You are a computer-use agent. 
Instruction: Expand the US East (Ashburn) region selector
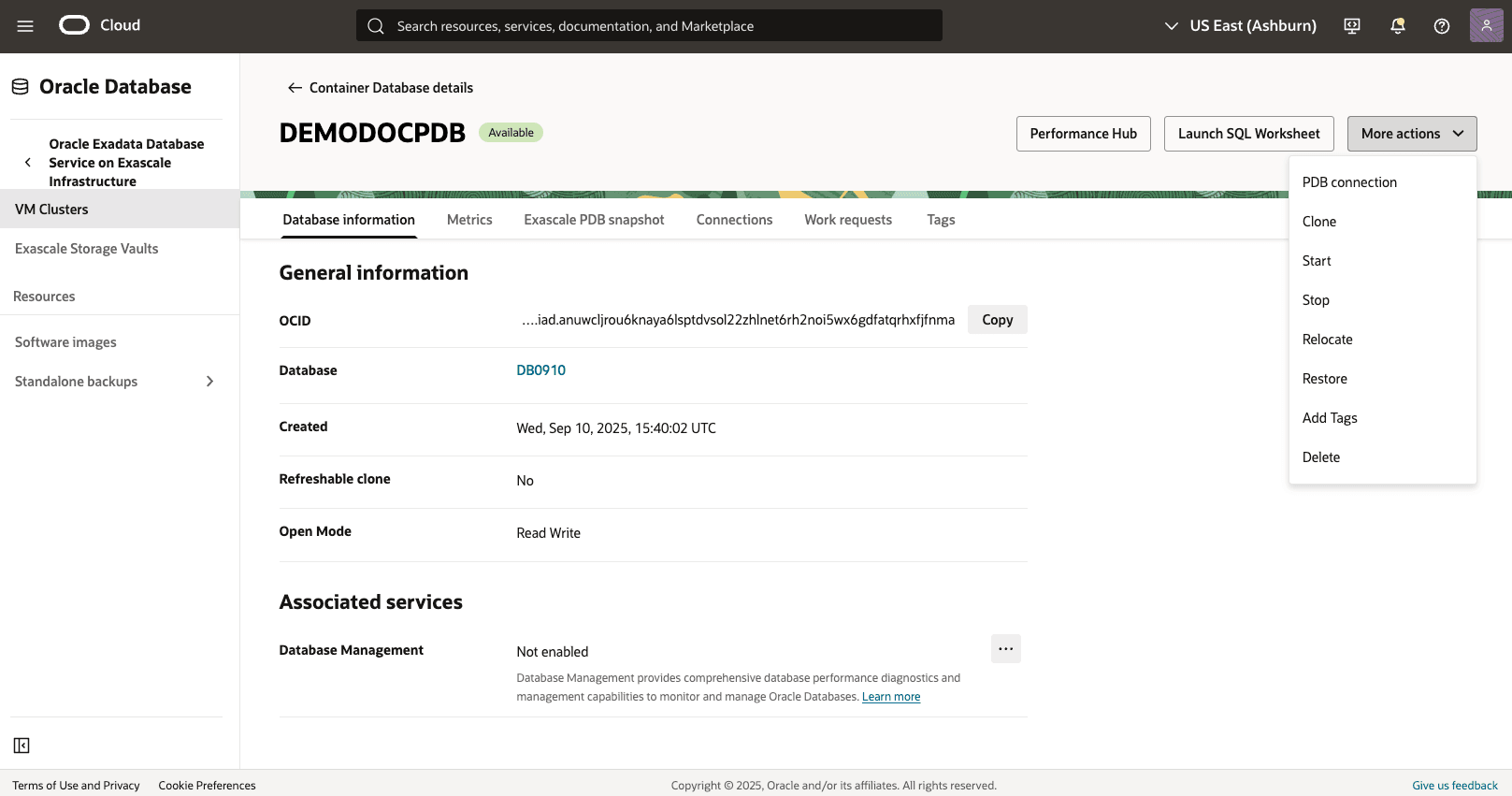(x=1240, y=26)
